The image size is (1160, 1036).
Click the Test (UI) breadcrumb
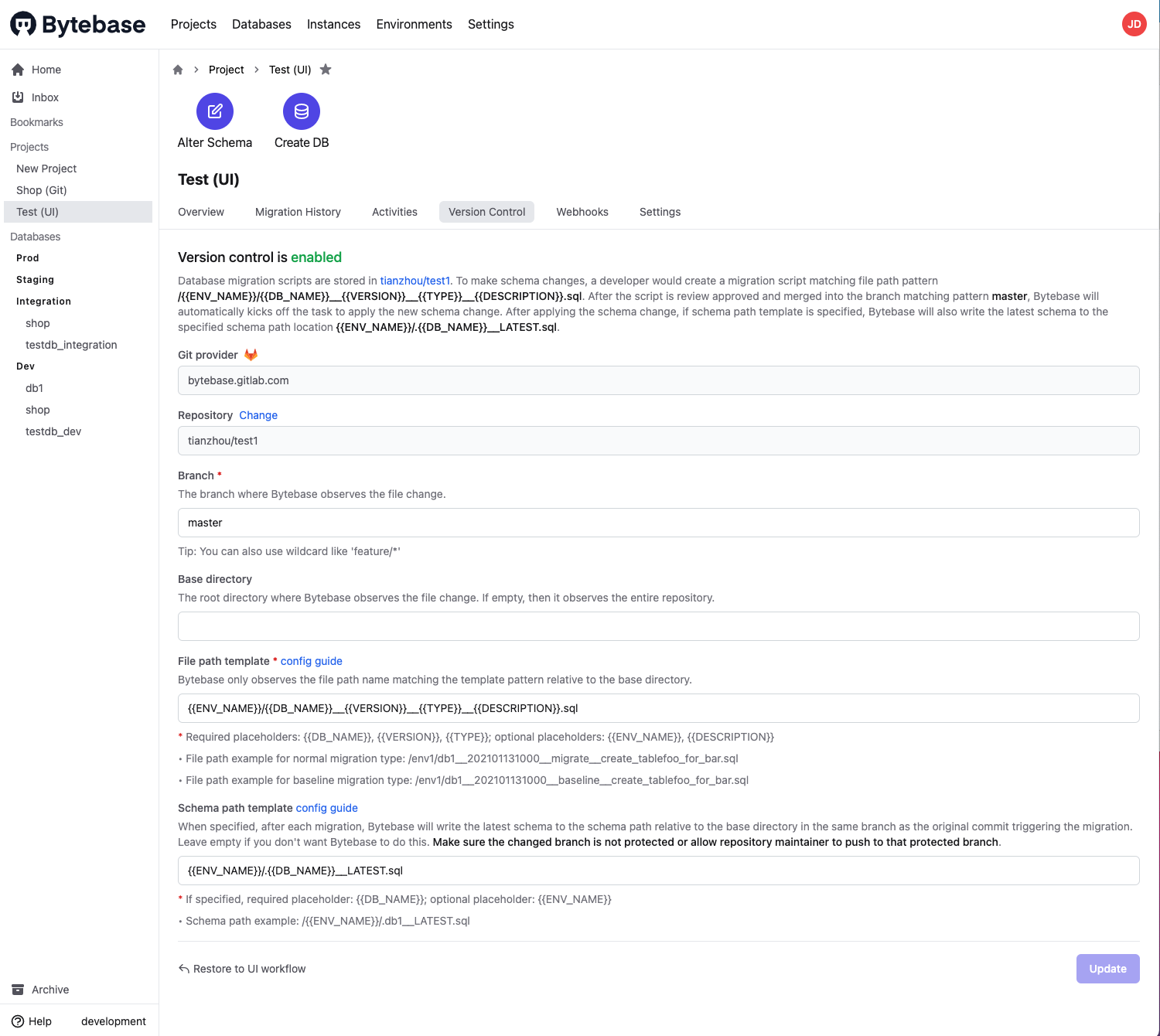290,70
